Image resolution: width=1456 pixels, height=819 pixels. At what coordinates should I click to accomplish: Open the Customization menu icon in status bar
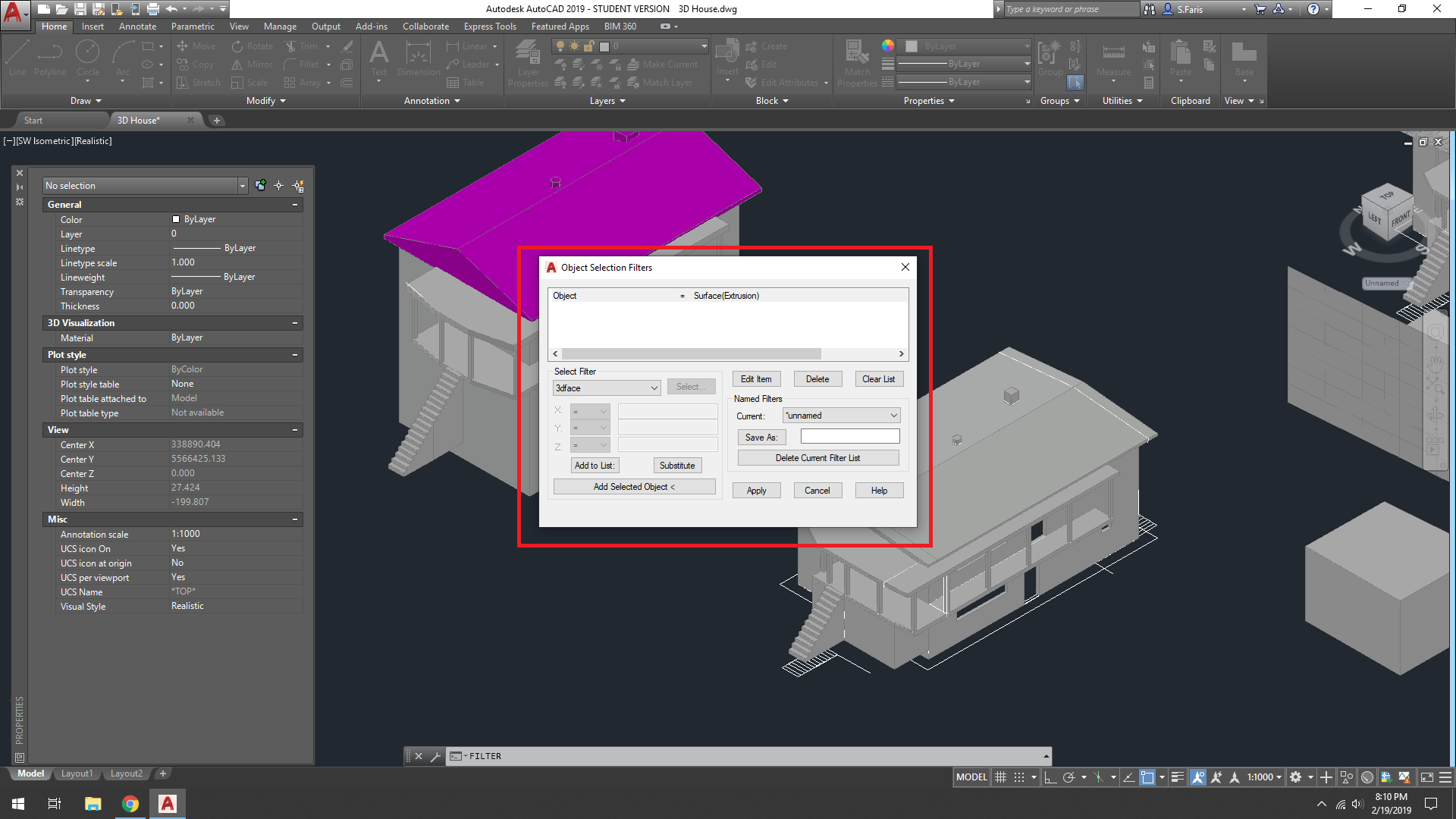1445,777
